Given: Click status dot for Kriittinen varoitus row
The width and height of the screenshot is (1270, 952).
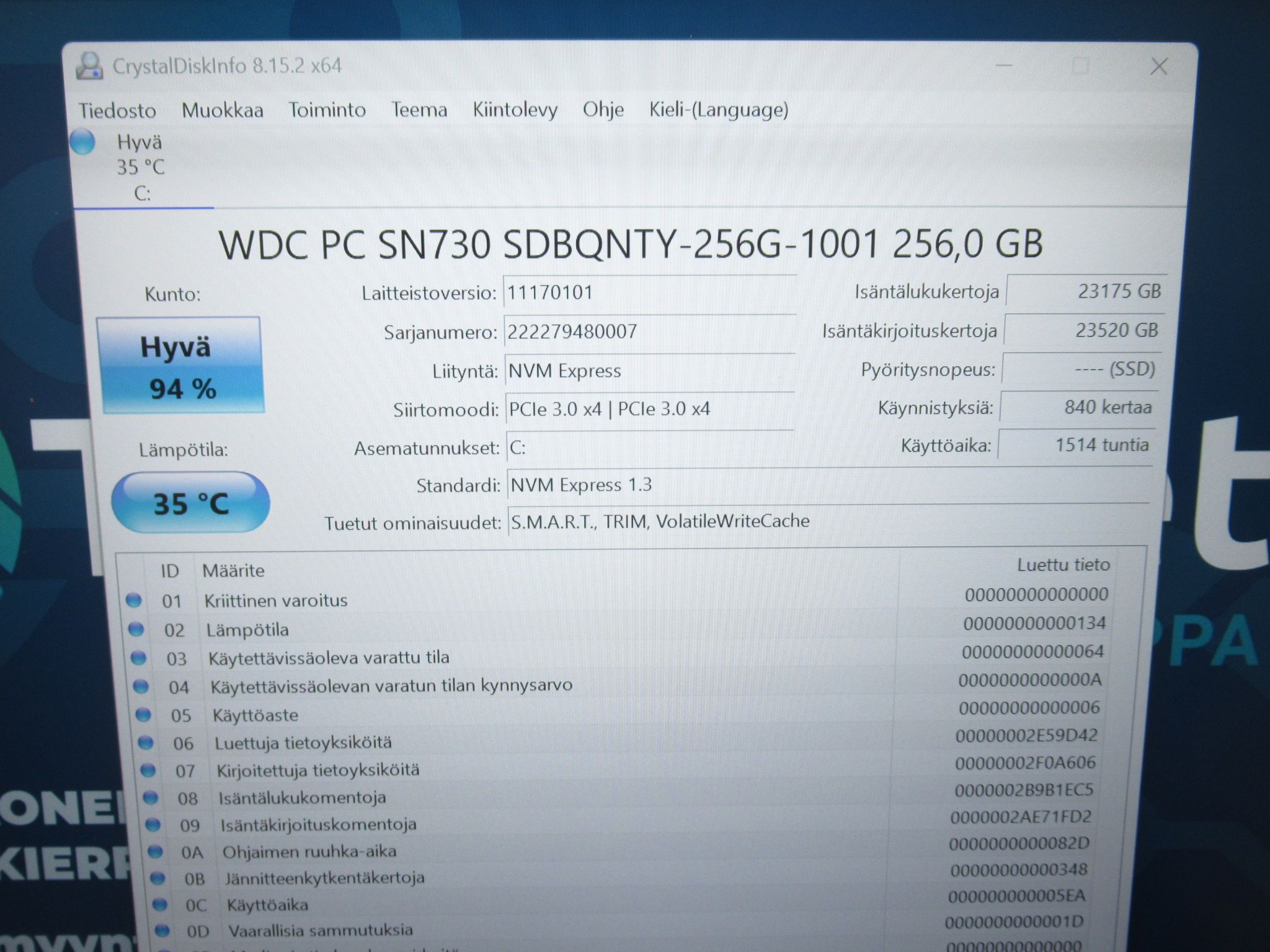Looking at the screenshot, I should pos(134,600).
